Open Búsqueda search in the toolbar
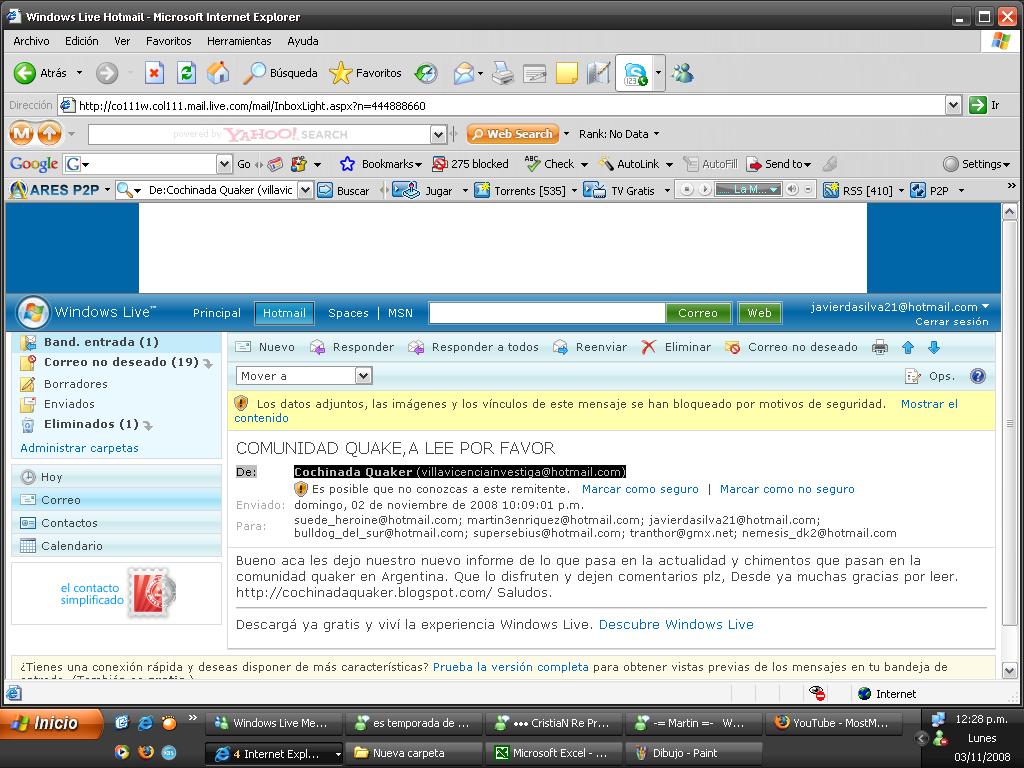 [280, 73]
